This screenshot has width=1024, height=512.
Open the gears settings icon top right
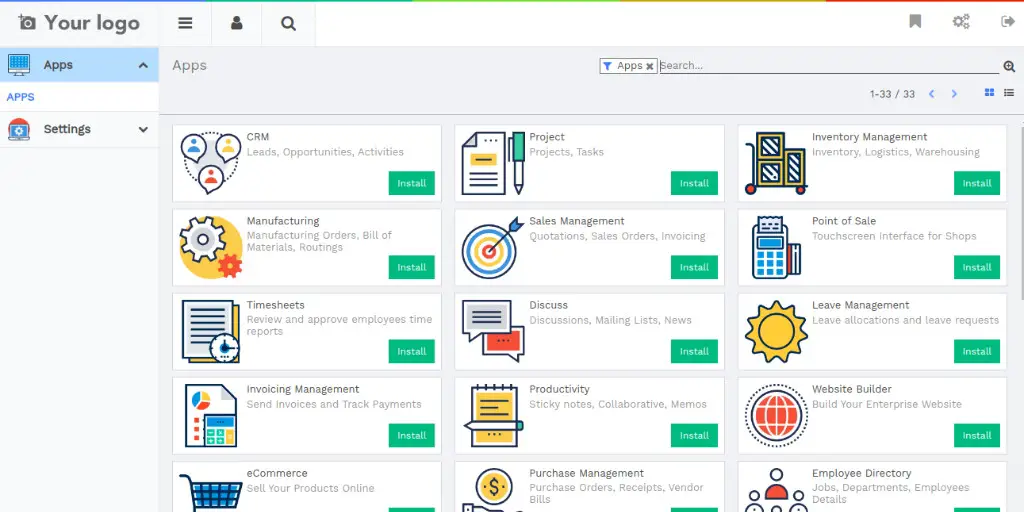pos(961,22)
